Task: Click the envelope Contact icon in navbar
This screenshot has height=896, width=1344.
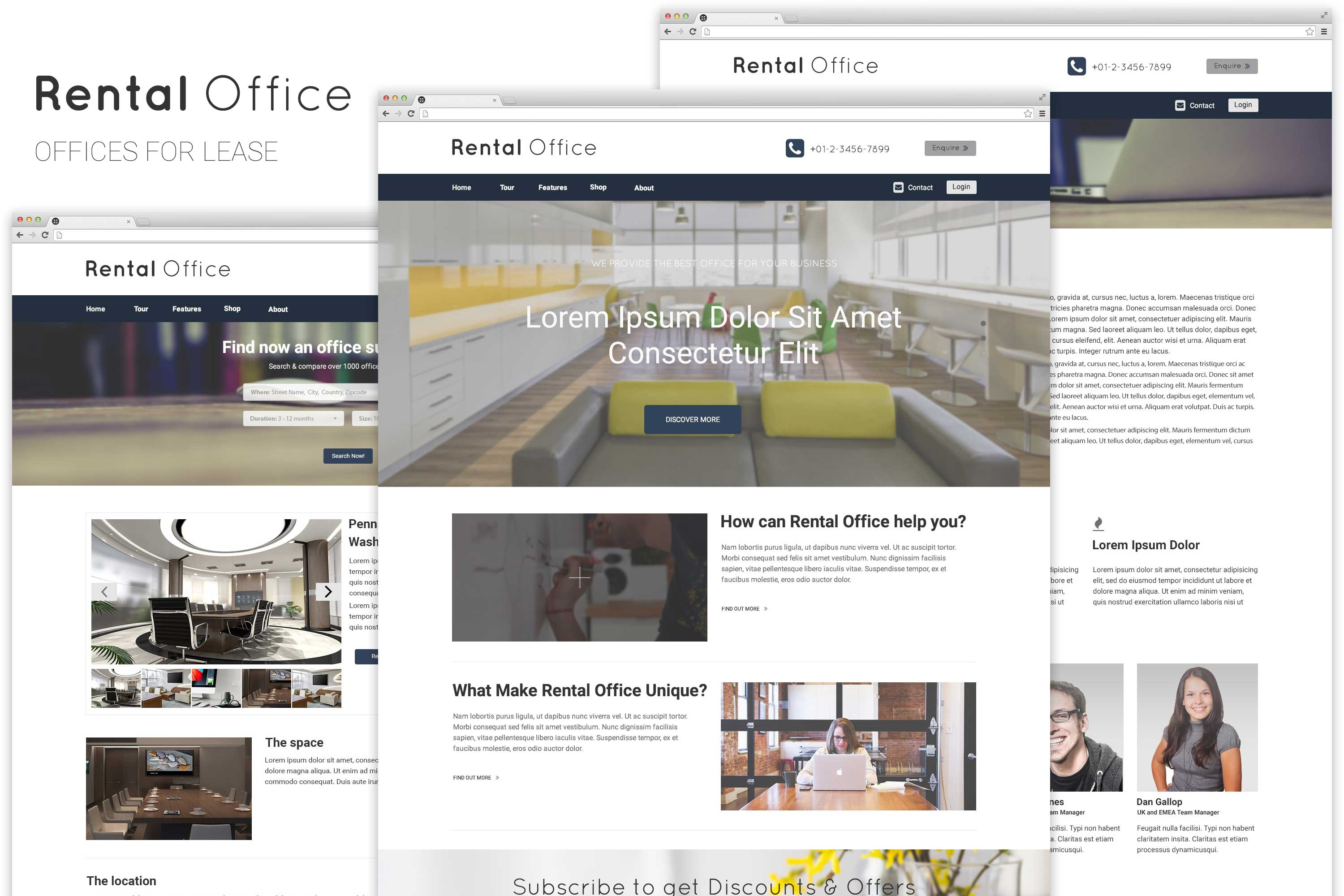Action: (x=898, y=187)
